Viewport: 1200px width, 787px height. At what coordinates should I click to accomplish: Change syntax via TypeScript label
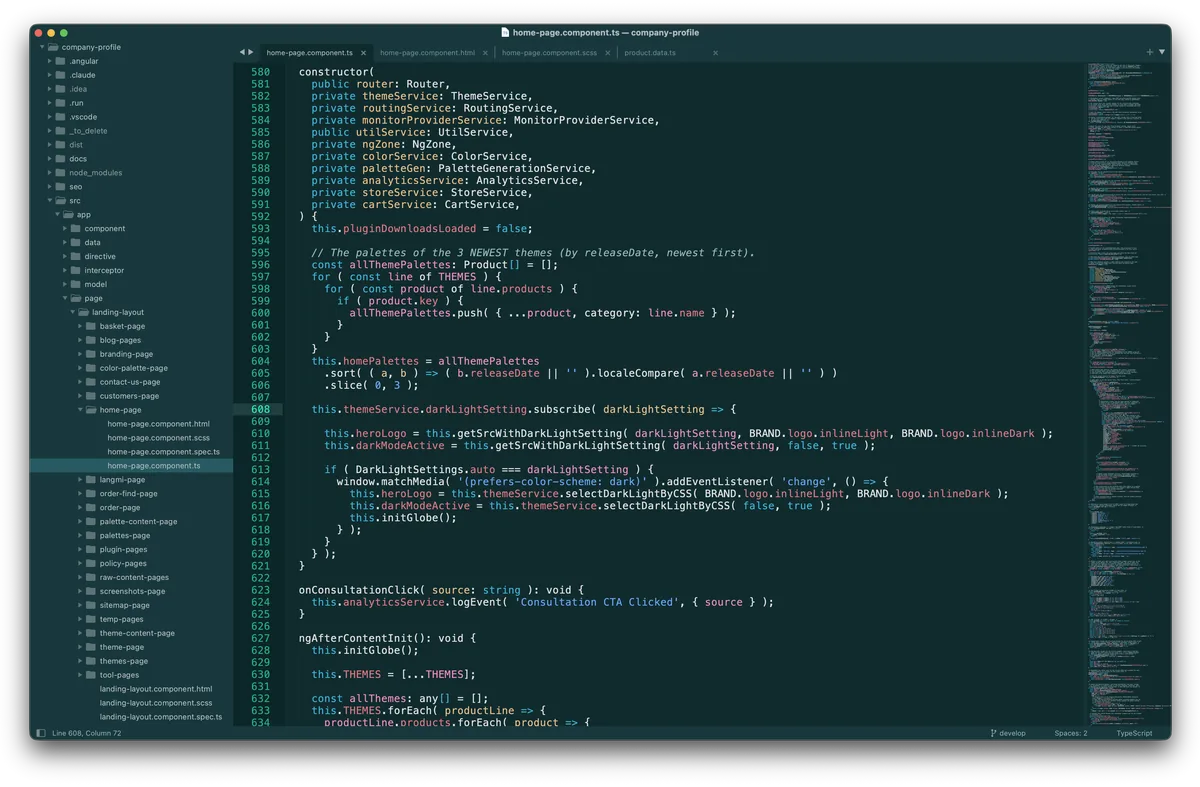[x=1135, y=733]
